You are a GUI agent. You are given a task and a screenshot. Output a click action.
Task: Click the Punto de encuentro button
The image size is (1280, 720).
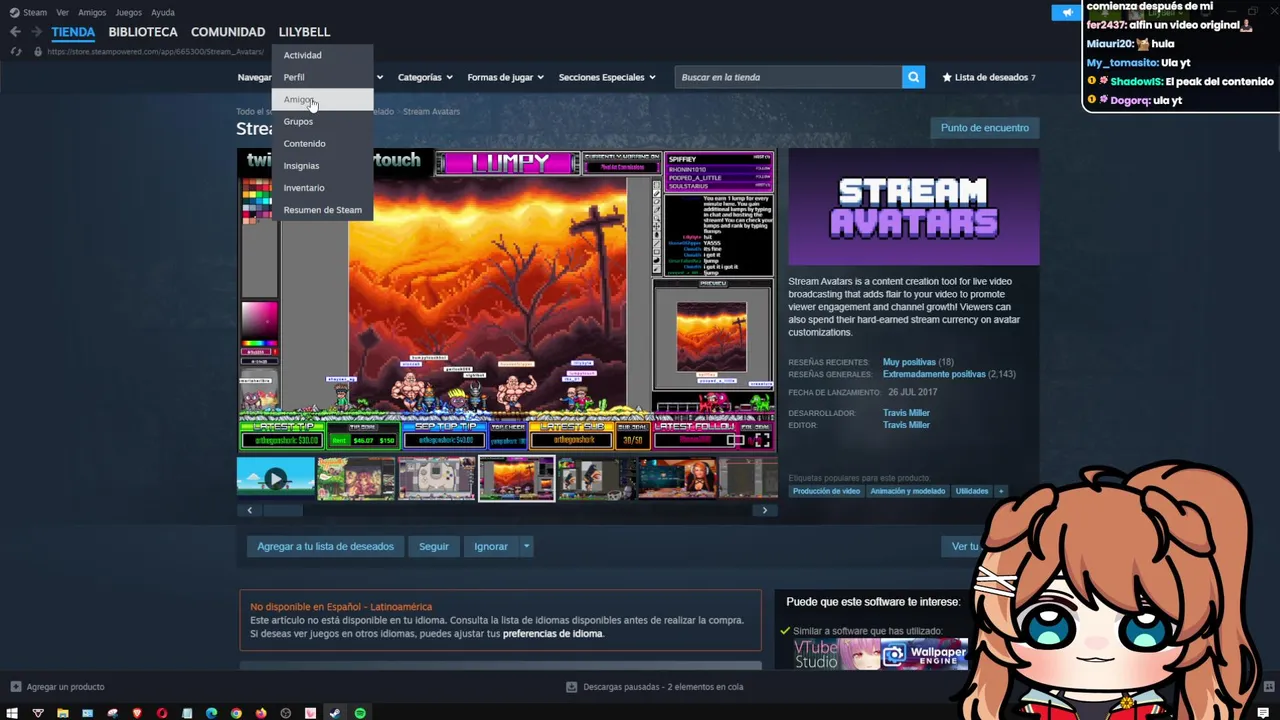pyautogui.click(x=984, y=128)
